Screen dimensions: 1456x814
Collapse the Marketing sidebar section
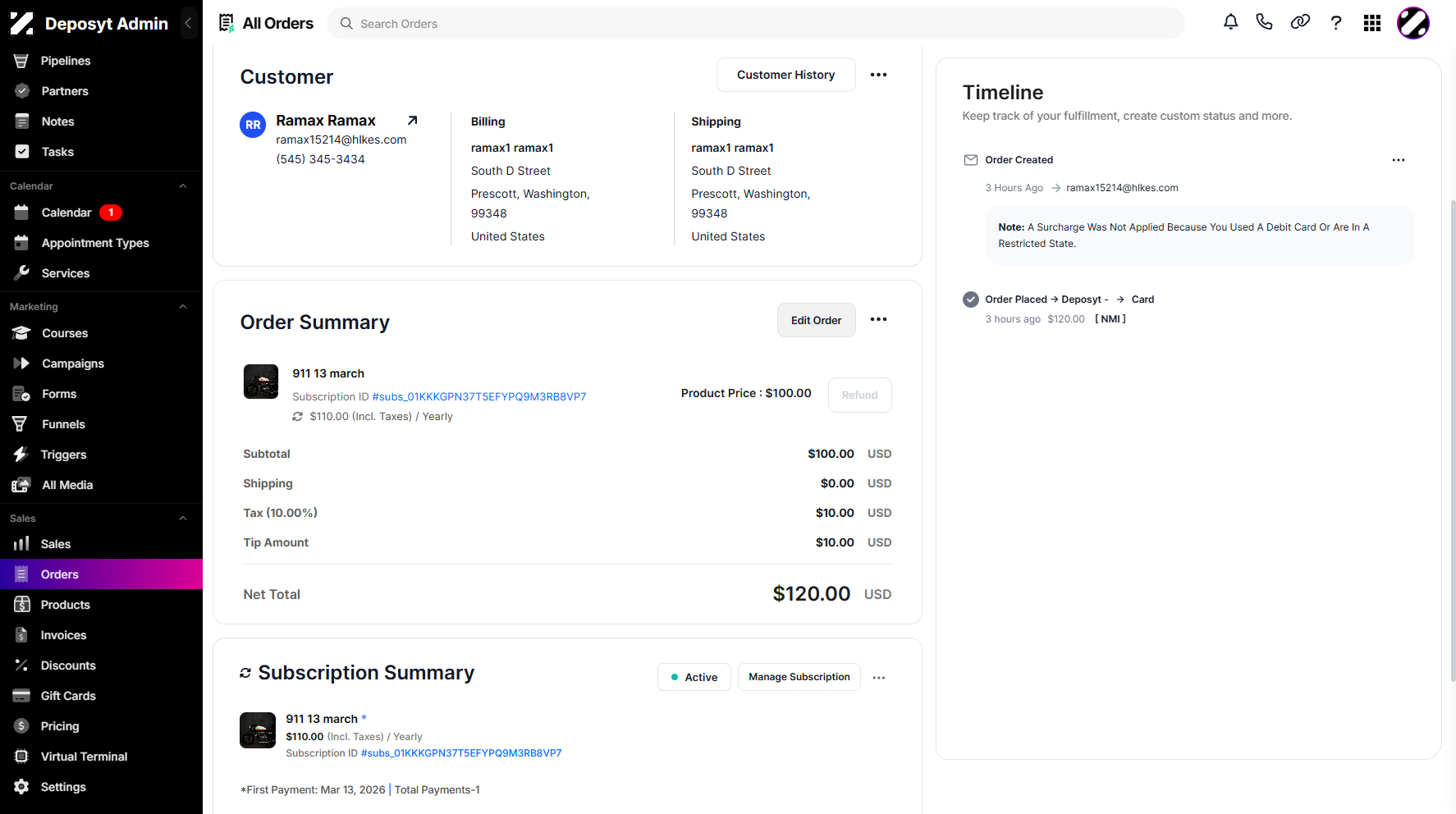[x=183, y=307]
